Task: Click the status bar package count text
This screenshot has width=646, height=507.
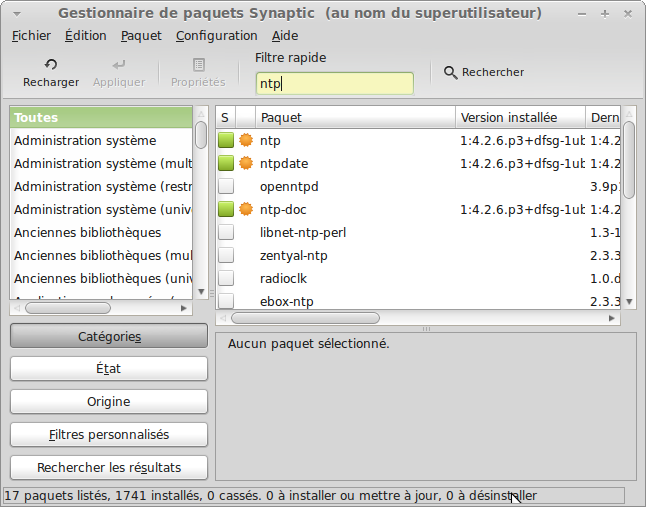Action: [271, 495]
